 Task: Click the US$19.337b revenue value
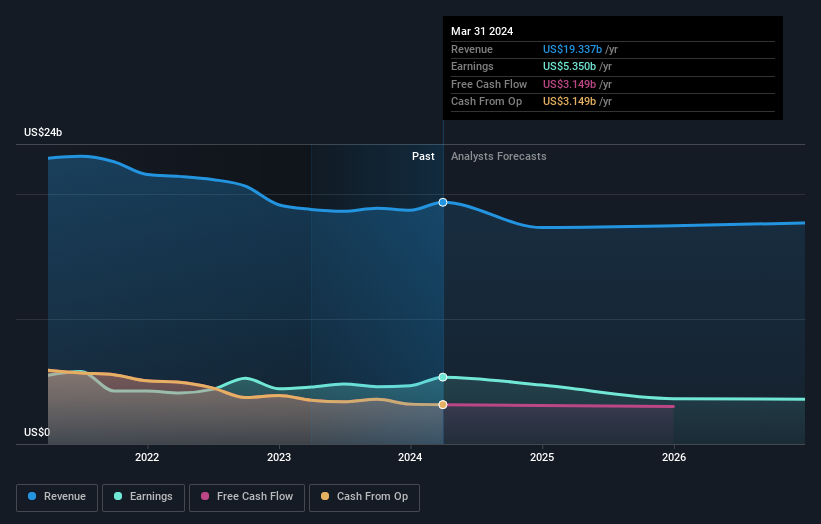click(572, 49)
